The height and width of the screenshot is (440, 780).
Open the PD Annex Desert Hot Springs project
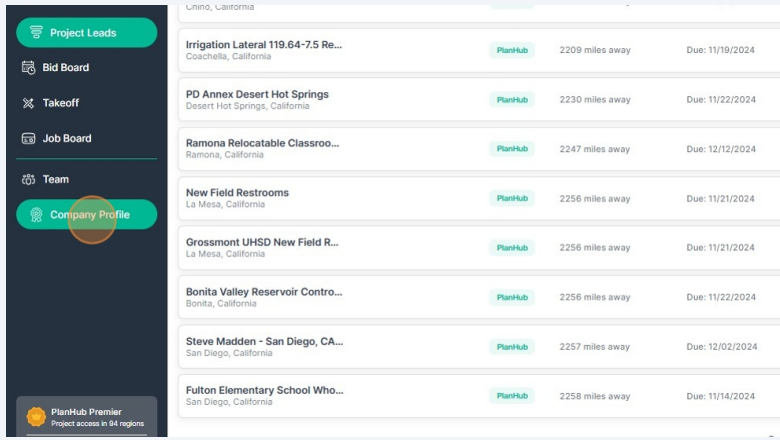pos(479,99)
